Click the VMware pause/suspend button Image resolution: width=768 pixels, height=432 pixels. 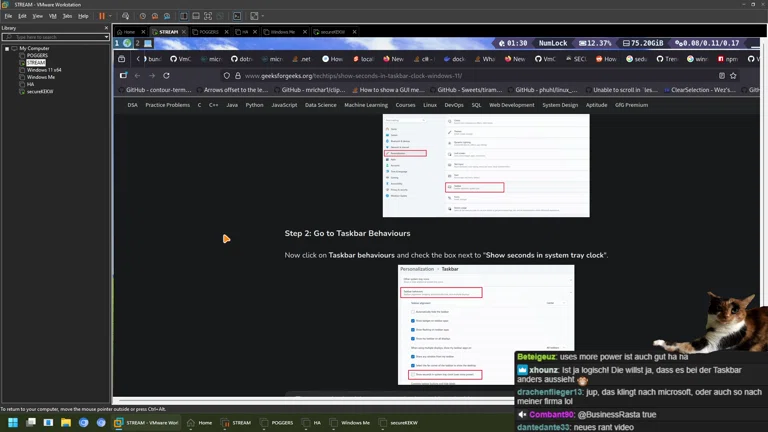102,16
